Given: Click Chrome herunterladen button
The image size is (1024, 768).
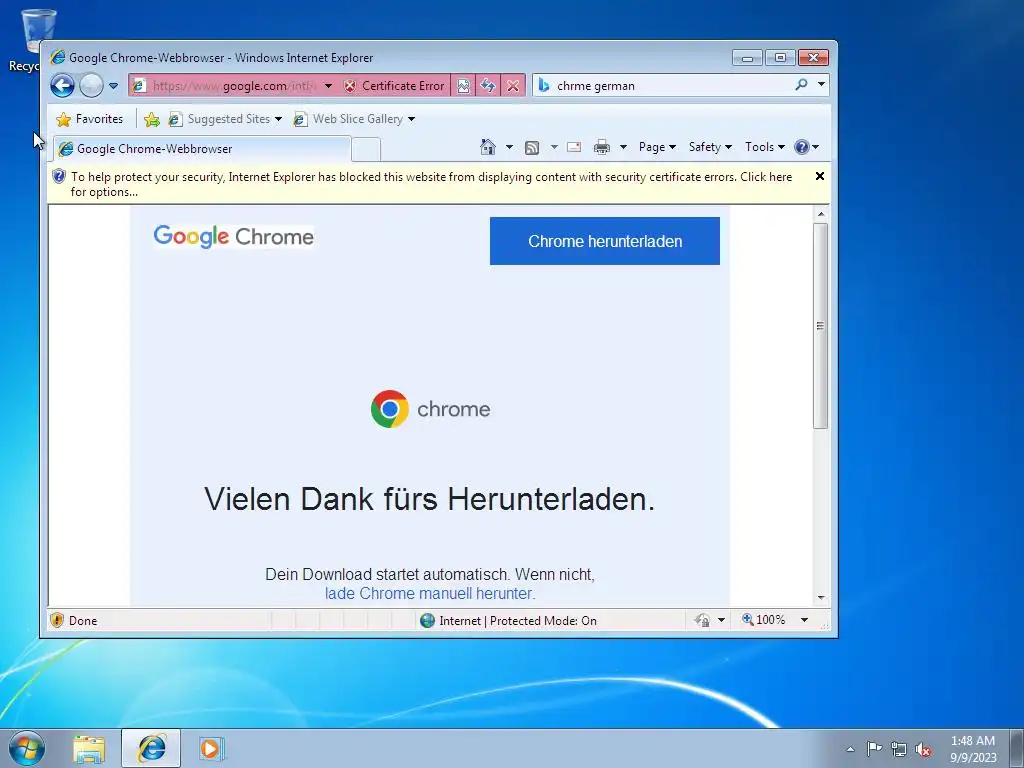Looking at the screenshot, I should [605, 241].
